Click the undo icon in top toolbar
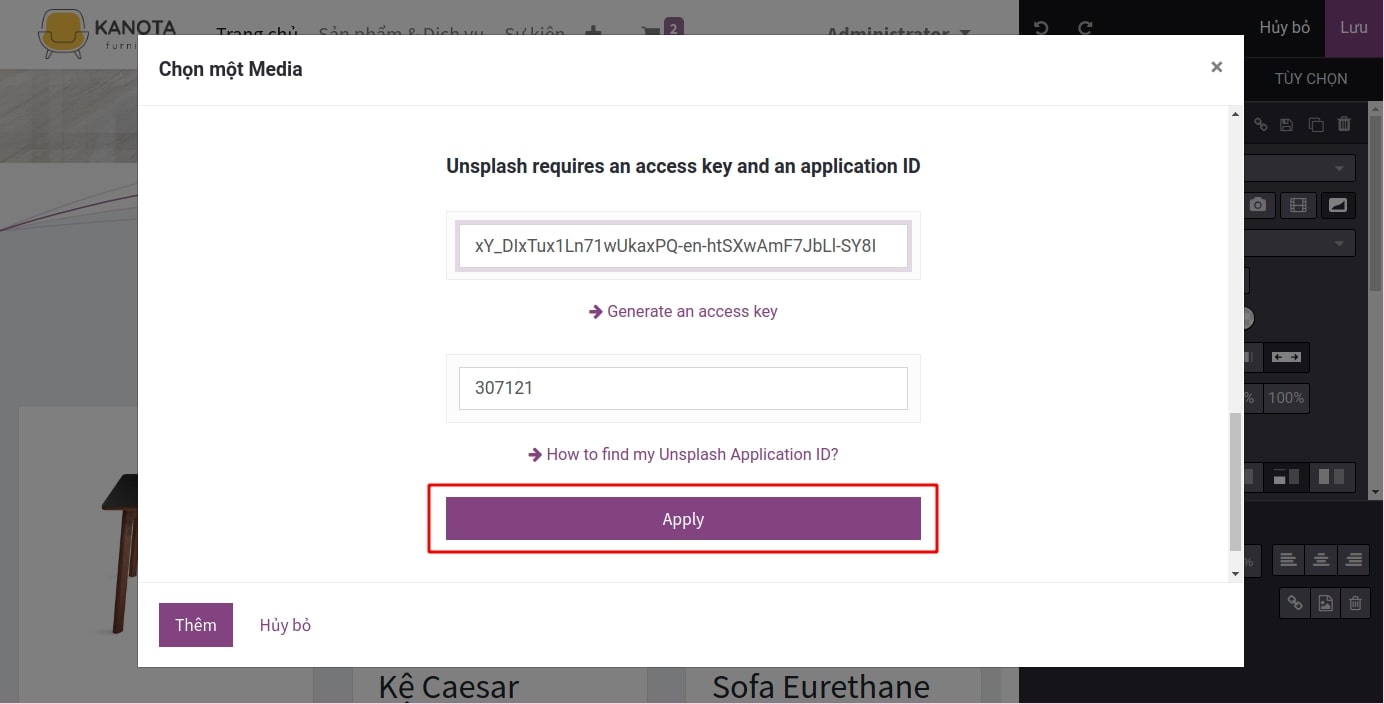 click(1040, 28)
